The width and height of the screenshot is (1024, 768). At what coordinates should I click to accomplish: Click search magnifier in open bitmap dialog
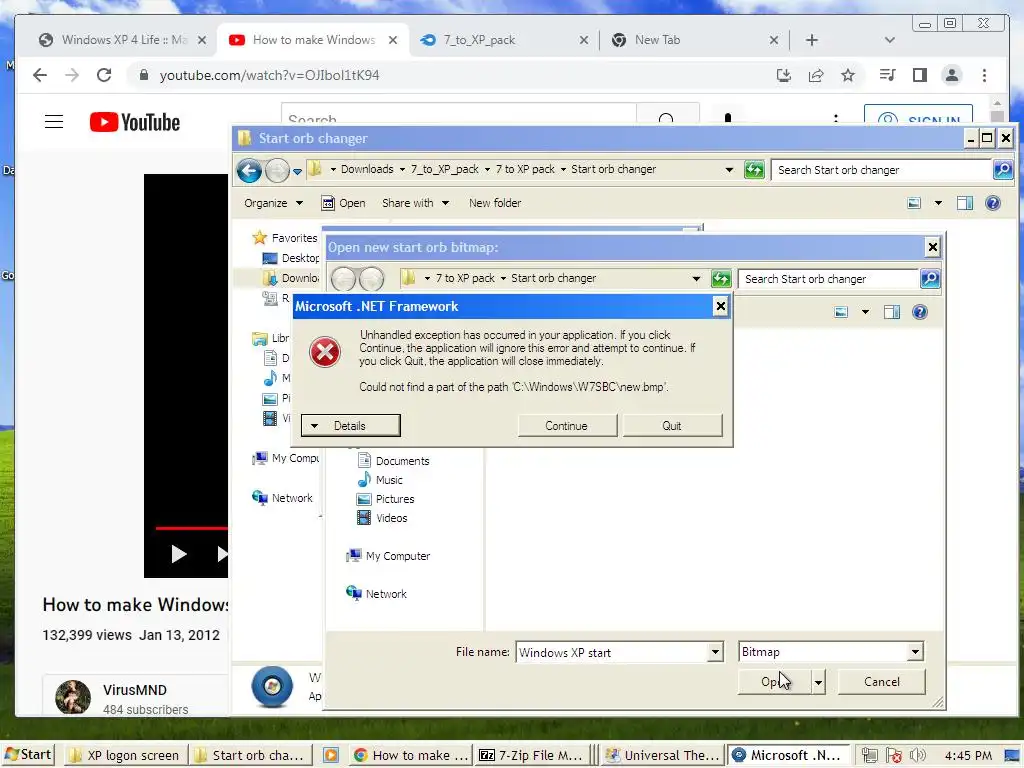pos(930,279)
